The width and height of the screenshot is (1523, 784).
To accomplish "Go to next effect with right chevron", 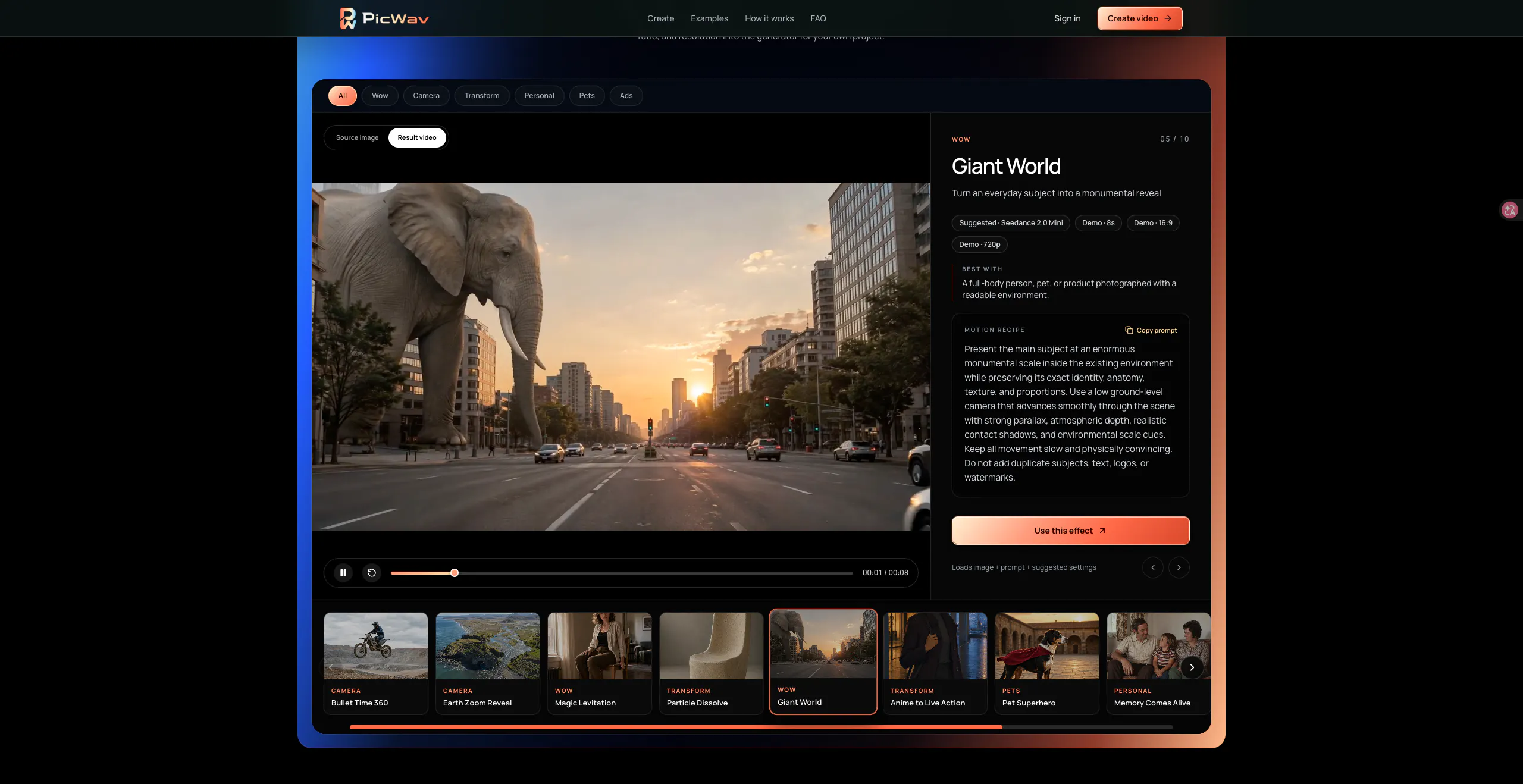I will [x=1179, y=567].
